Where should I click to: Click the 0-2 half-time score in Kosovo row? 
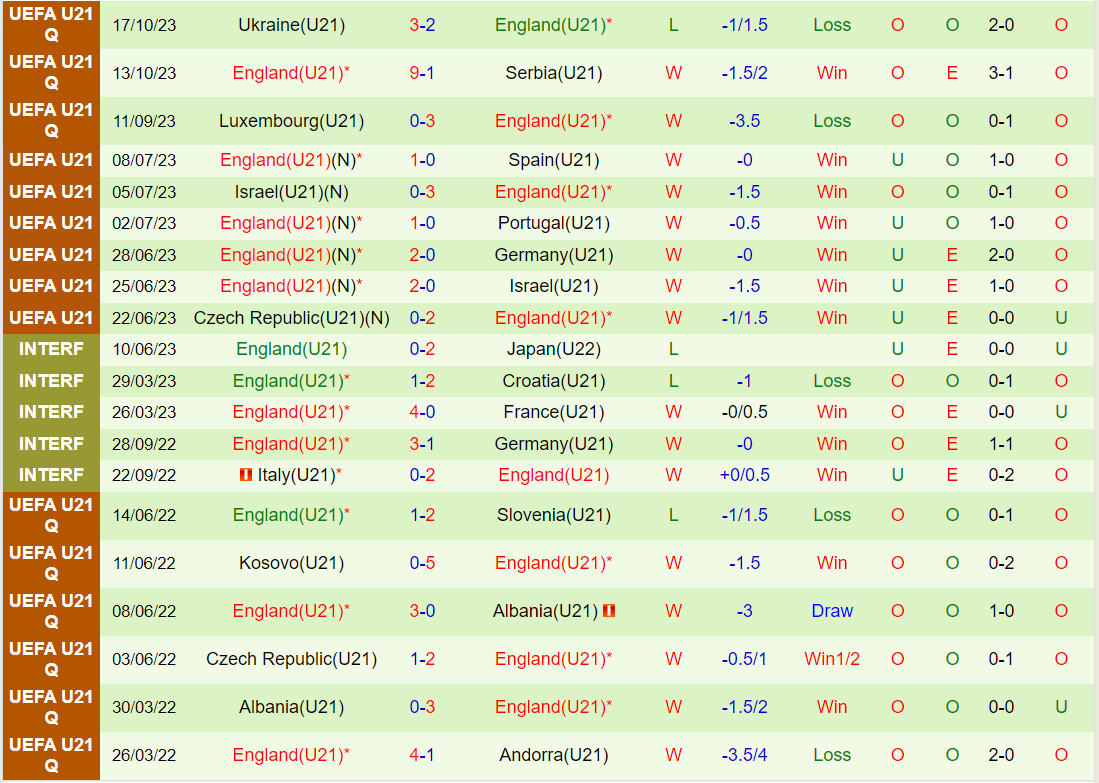point(1001,564)
